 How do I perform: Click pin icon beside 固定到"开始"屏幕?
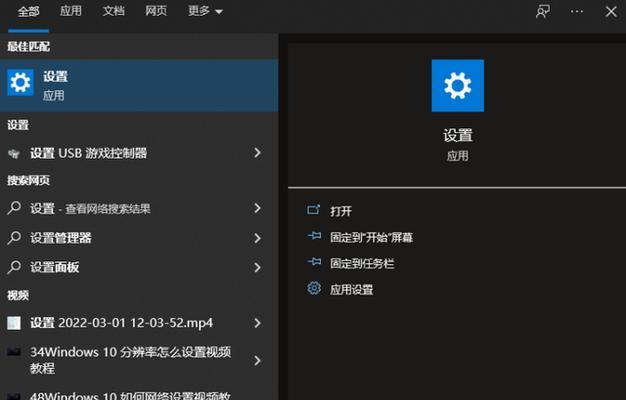tap(314, 236)
